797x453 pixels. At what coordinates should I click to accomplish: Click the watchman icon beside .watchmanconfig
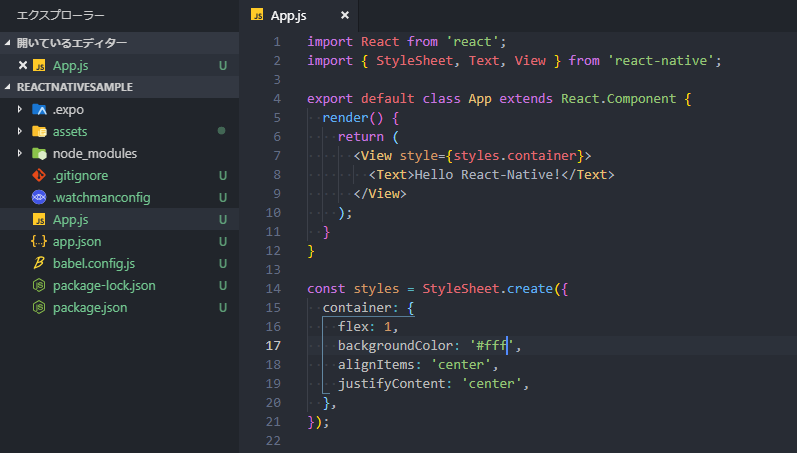[x=39, y=197]
